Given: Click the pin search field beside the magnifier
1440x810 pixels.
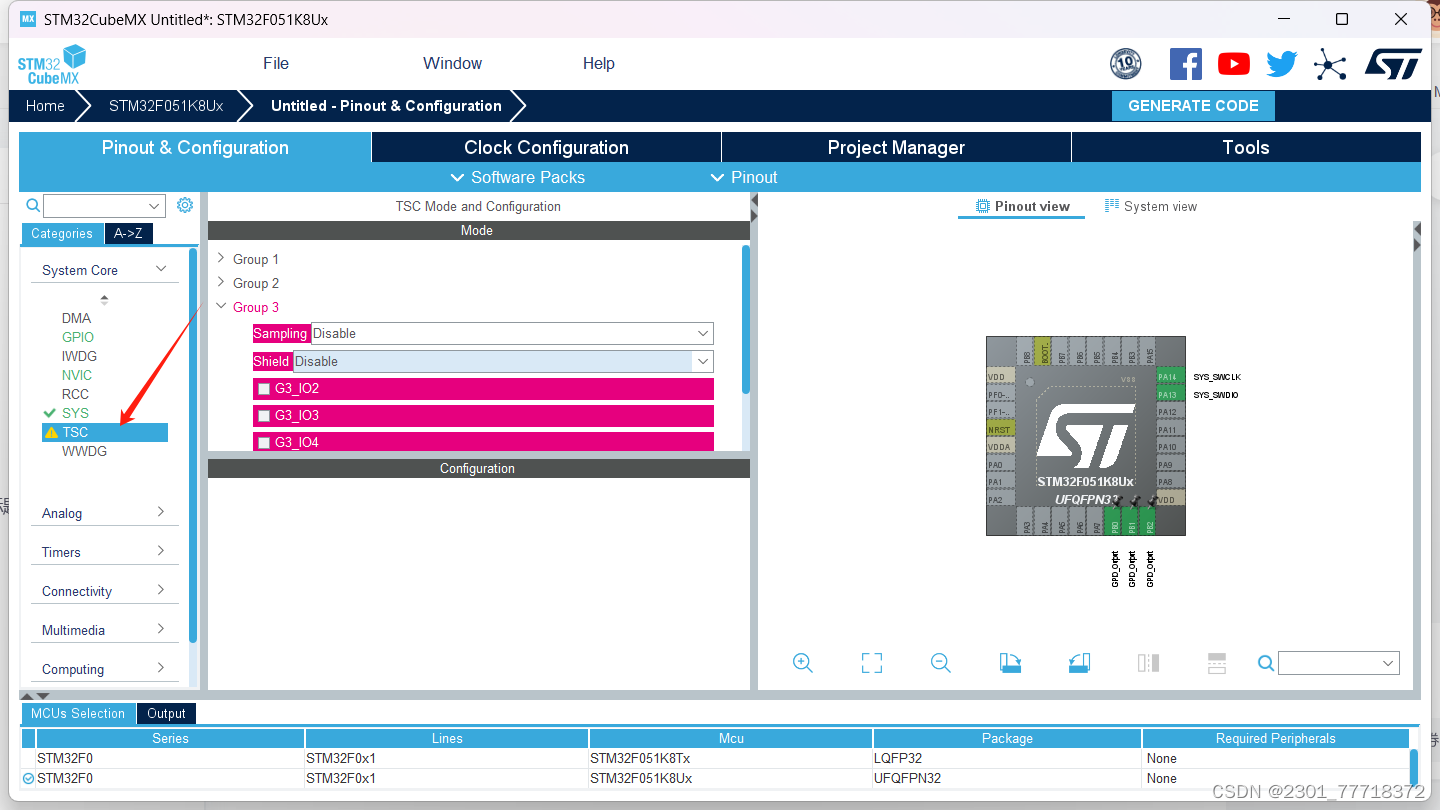Looking at the screenshot, I should pyautogui.click(x=1338, y=663).
